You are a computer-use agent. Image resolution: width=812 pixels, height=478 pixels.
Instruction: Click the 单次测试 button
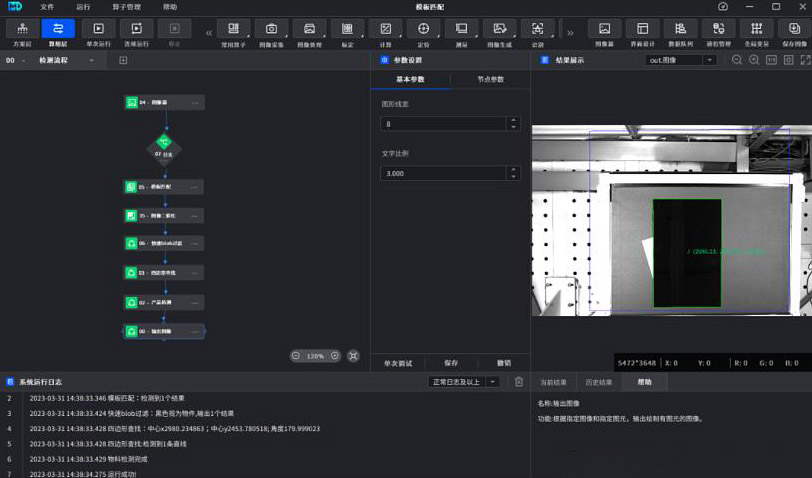coord(397,362)
